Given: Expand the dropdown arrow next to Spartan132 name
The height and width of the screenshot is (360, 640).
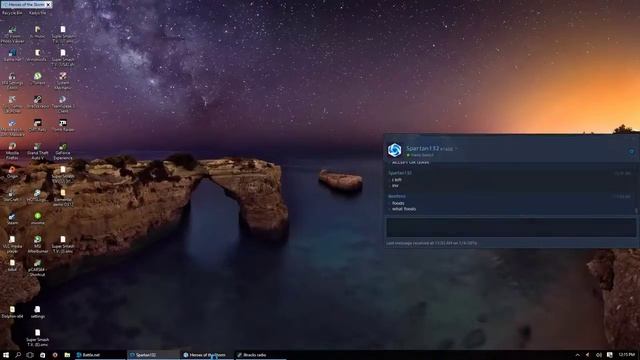Looking at the screenshot, I should point(456,149).
